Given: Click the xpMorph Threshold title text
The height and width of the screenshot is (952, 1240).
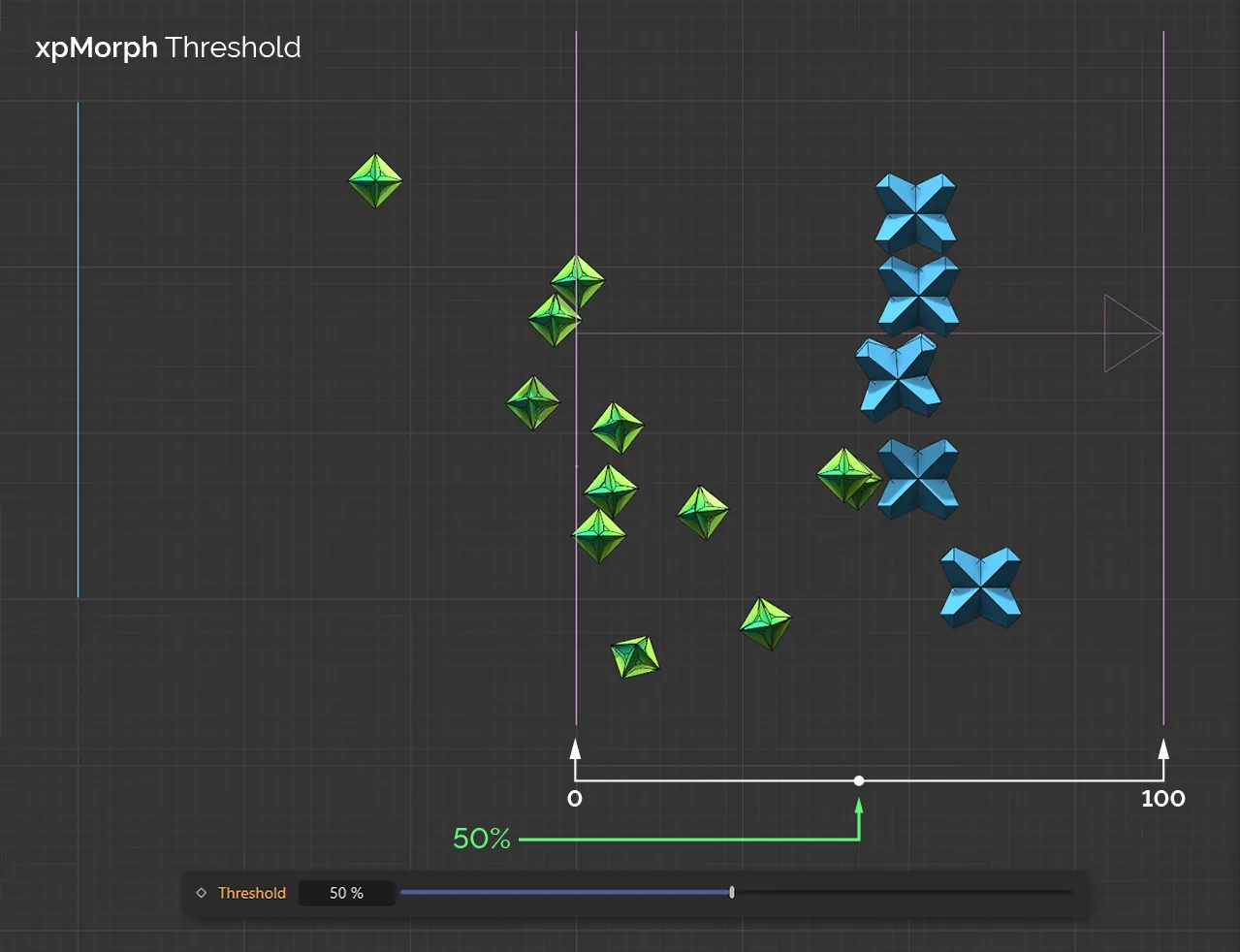Looking at the screenshot, I should [168, 47].
